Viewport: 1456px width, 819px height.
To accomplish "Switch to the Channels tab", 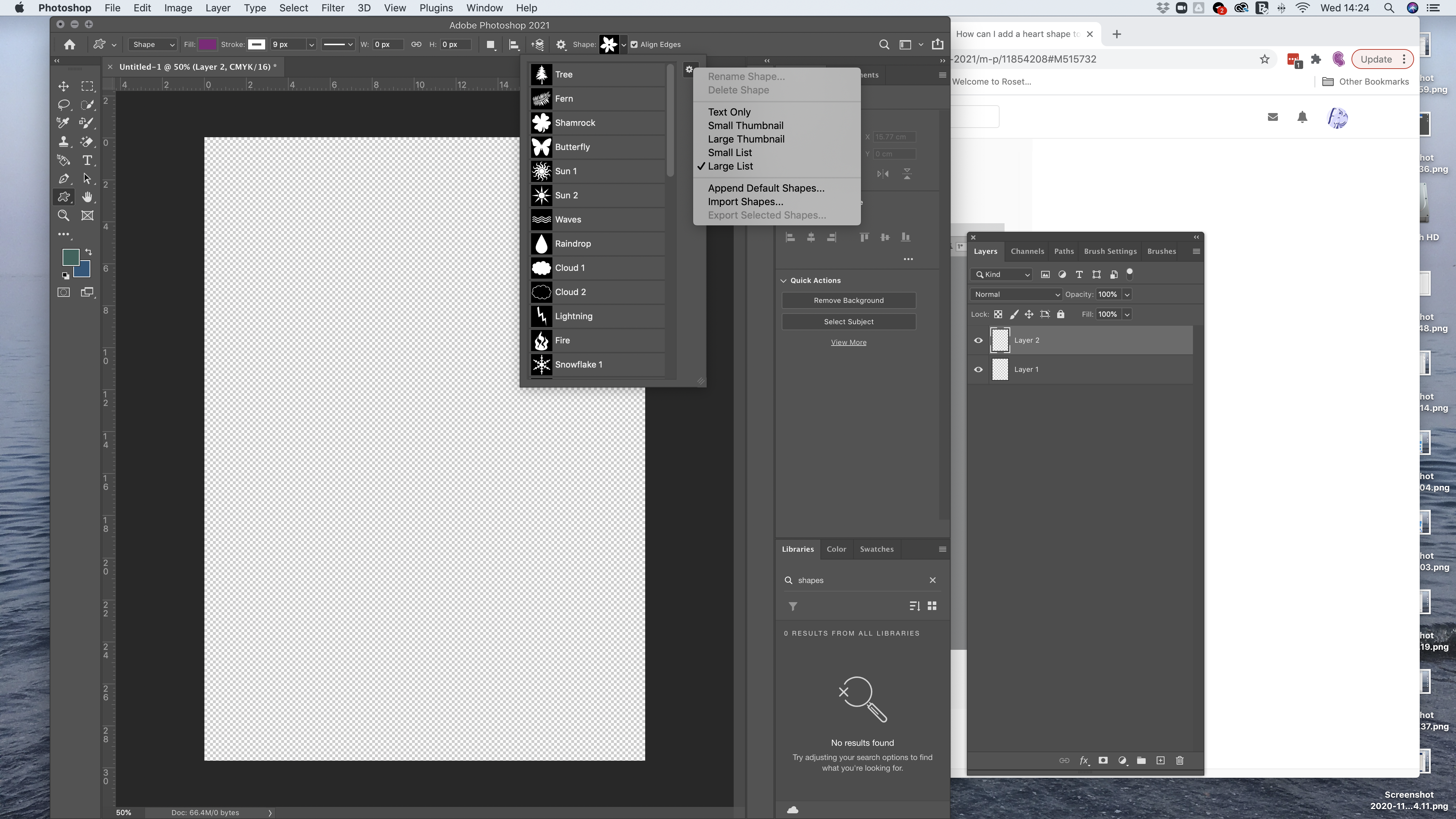I will click(x=1027, y=252).
